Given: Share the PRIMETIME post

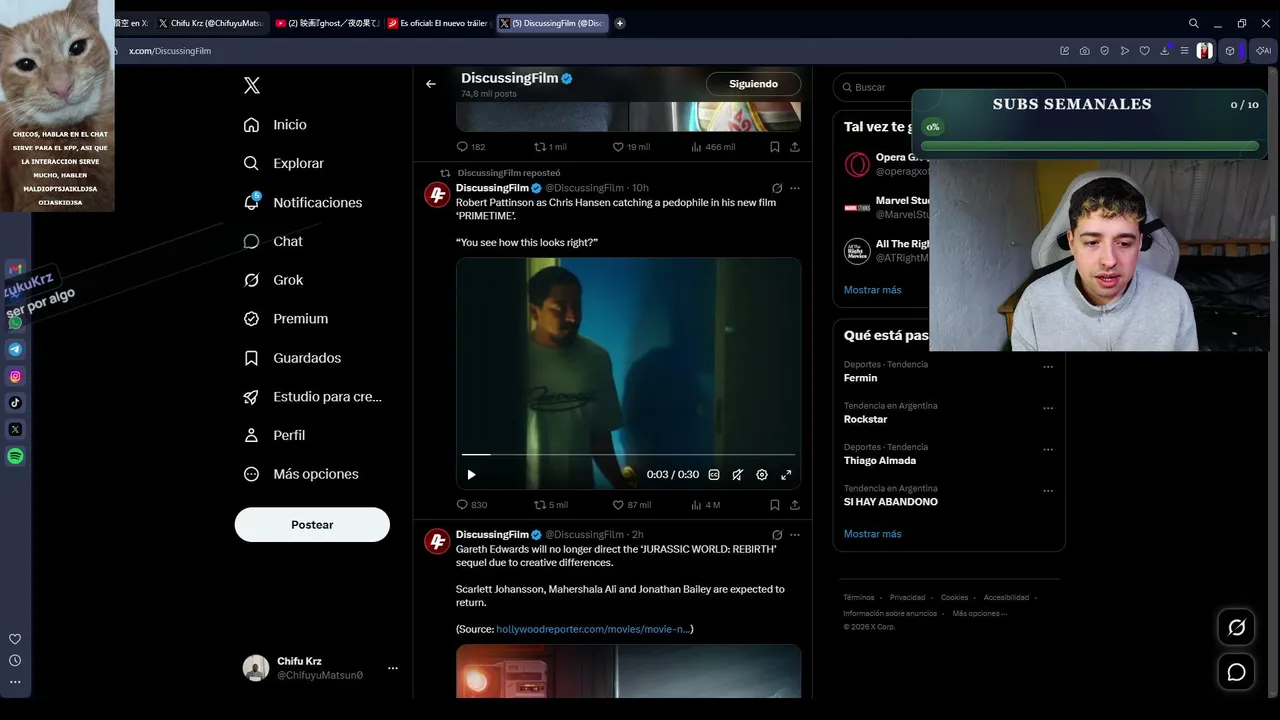Looking at the screenshot, I should (795, 505).
